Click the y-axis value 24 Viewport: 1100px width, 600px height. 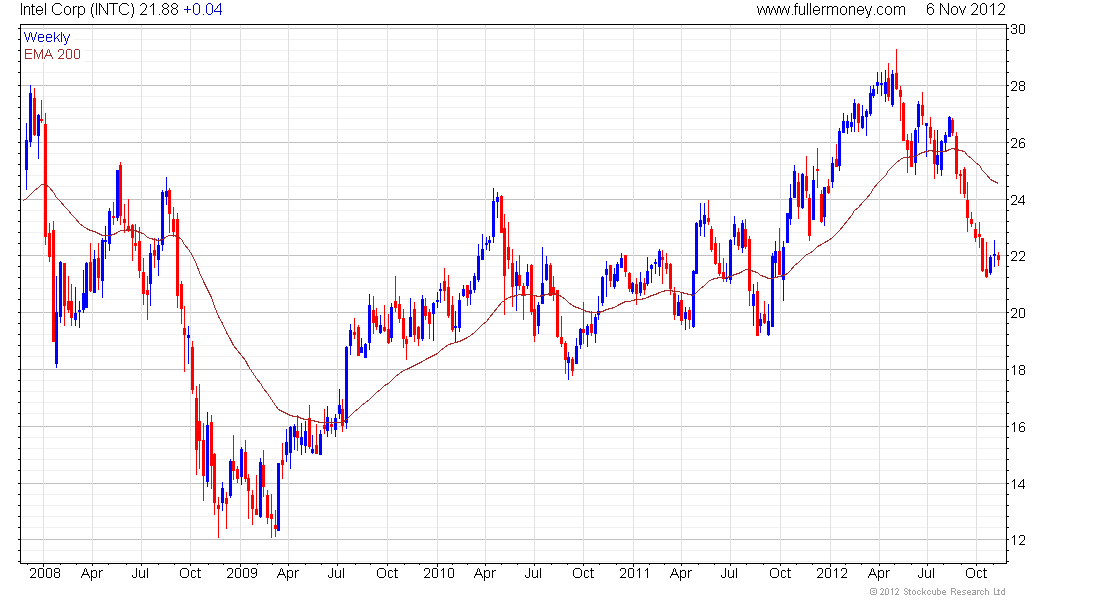click(x=1017, y=200)
